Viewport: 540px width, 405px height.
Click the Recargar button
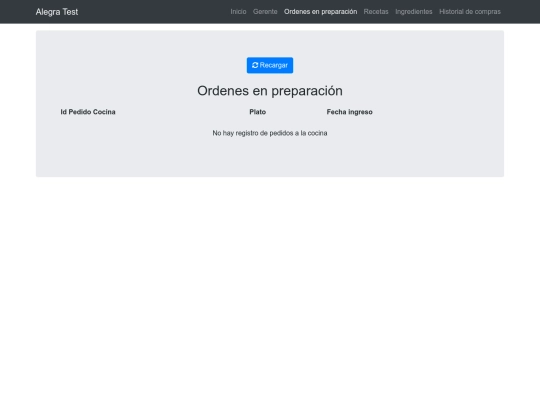[x=270, y=65]
